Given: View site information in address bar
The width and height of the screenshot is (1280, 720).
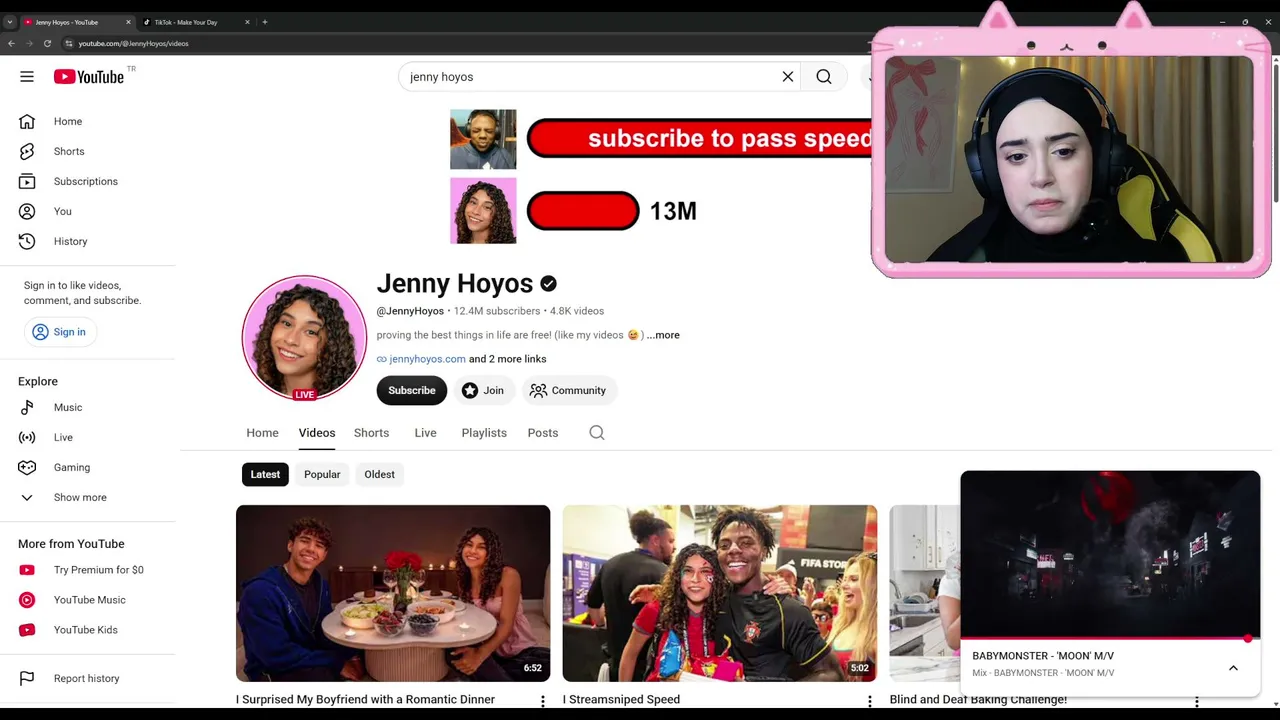Looking at the screenshot, I should point(69,43).
